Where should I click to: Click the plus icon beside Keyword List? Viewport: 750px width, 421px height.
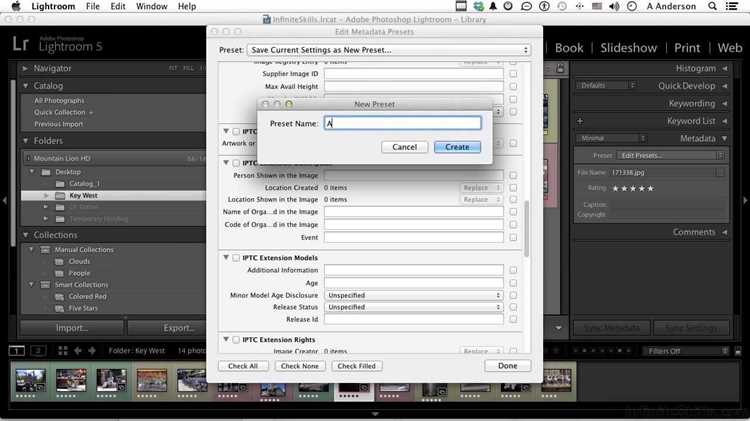(x=580, y=121)
